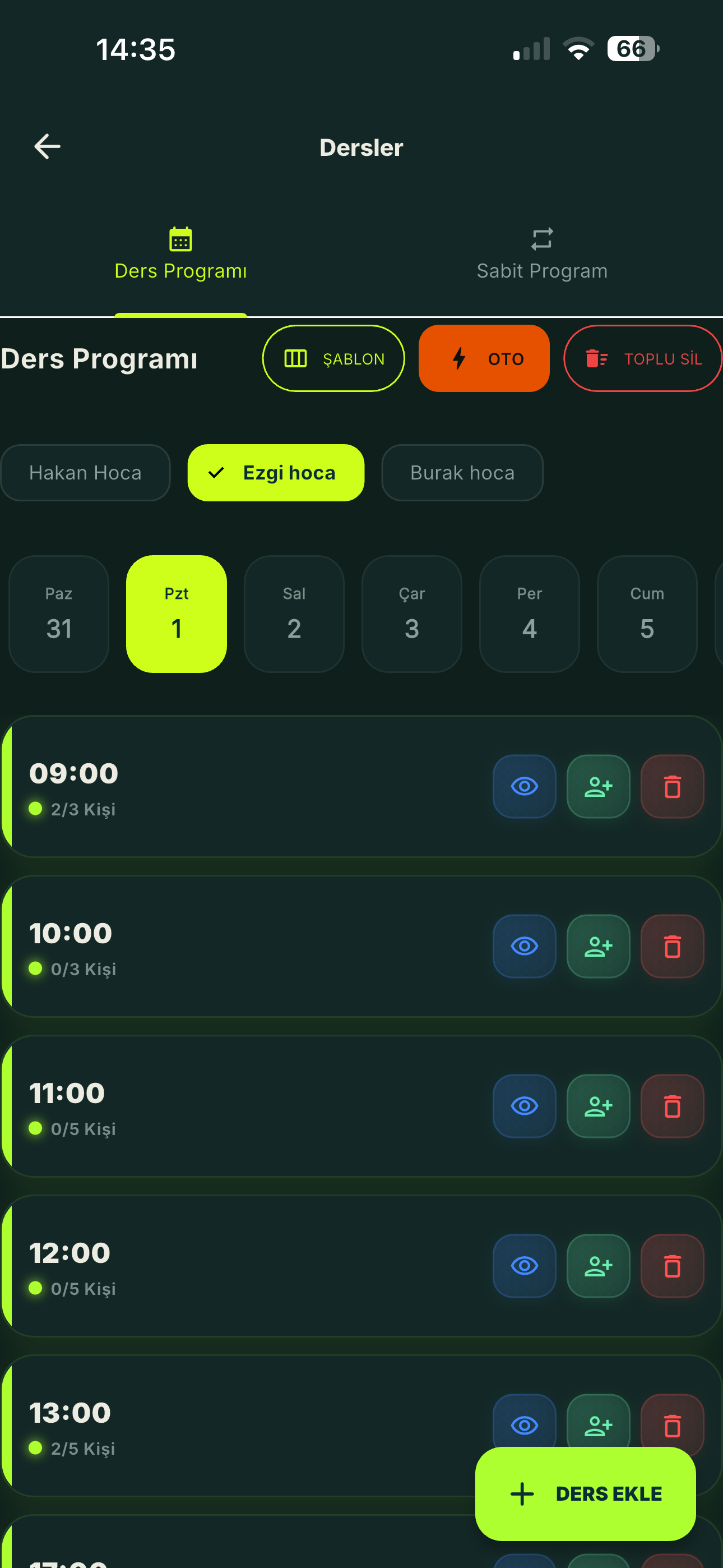Add a person to the 10:00 lesson
This screenshot has width=723, height=1568.
598,947
